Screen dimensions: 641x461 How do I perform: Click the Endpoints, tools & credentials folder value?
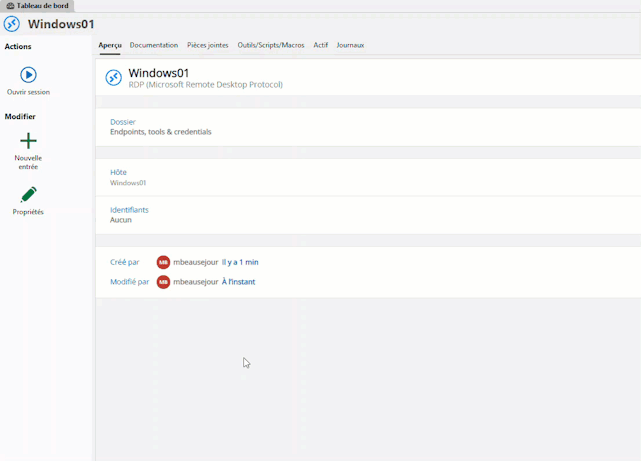160,132
